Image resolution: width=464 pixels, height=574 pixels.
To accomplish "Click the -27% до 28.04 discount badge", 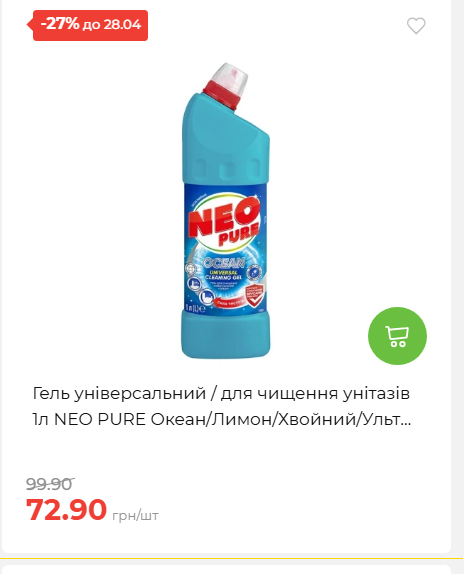I will click(x=88, y=25).
